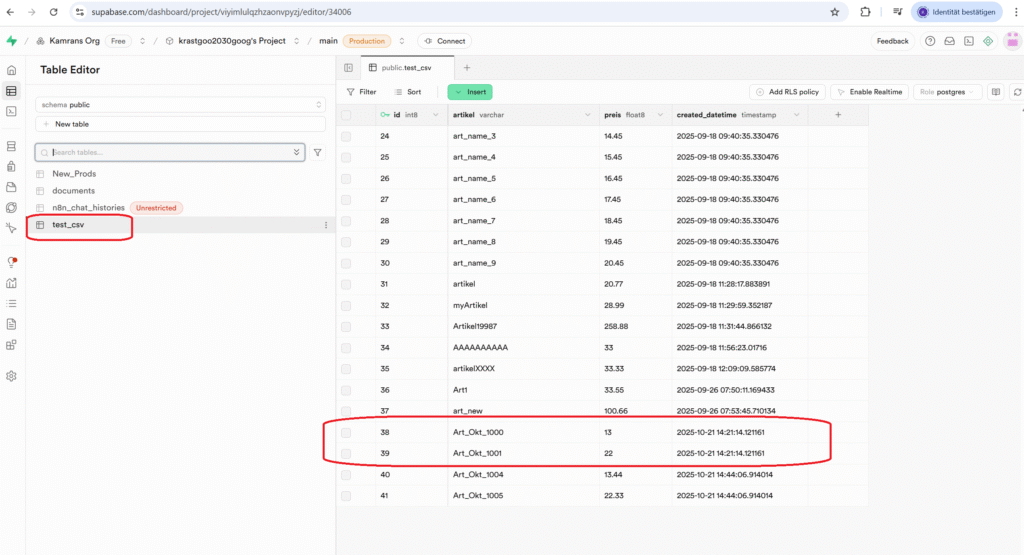Expand the project switcher chevrons

[296, 40]
